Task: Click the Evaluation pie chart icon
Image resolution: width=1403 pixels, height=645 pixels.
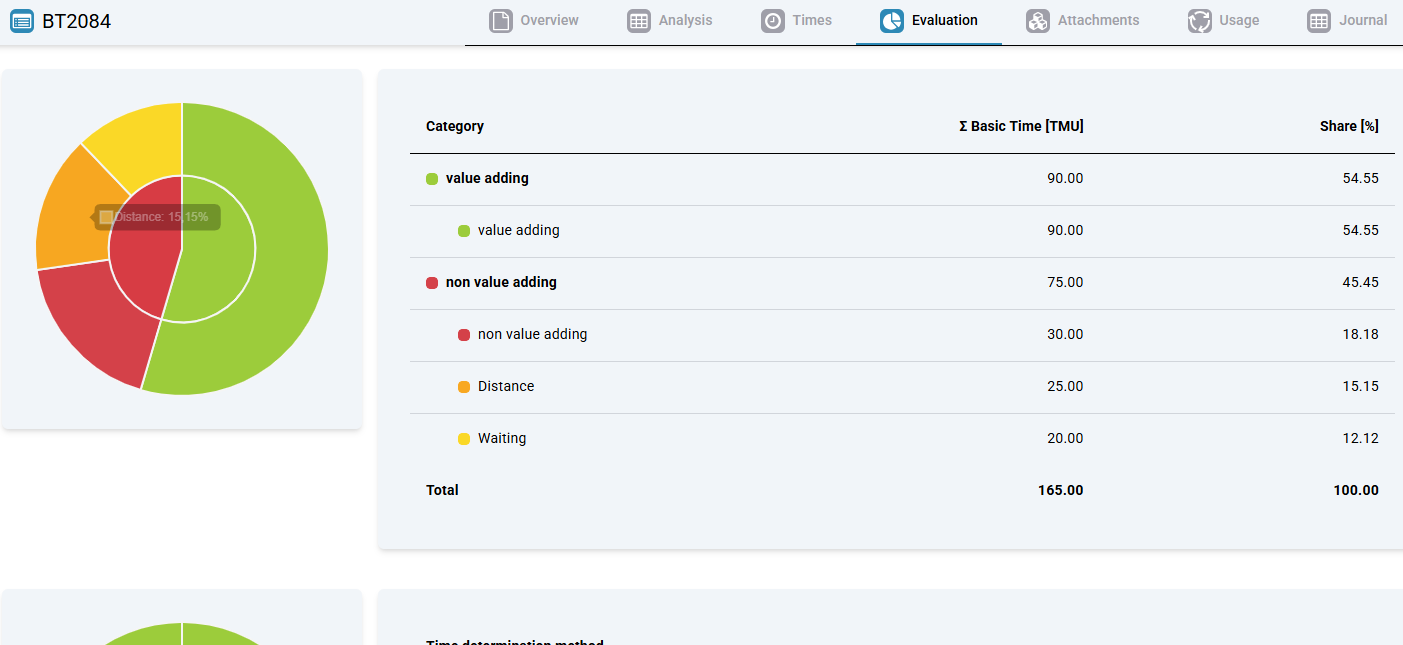Action: pyautogui.click(x=892, y=21)
